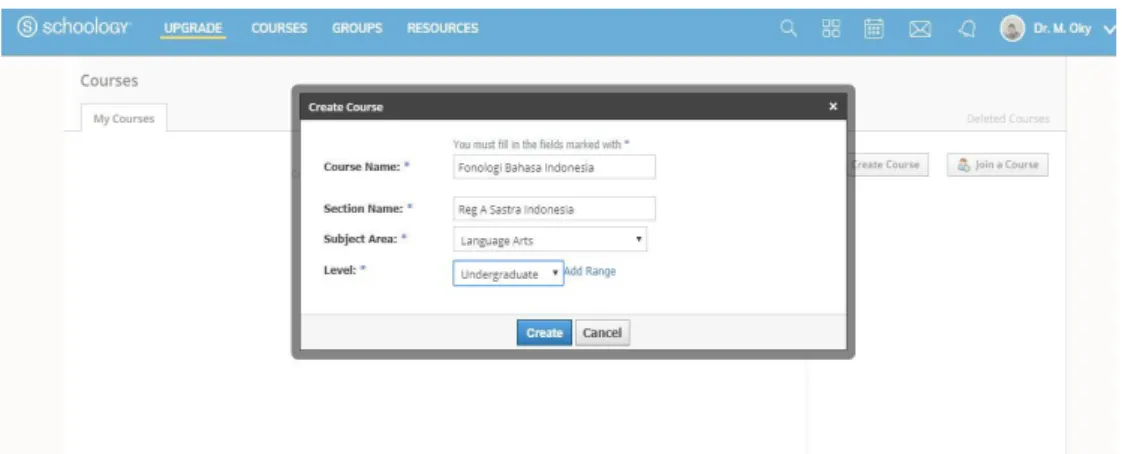Click the Section Name input field

[555, 209]
